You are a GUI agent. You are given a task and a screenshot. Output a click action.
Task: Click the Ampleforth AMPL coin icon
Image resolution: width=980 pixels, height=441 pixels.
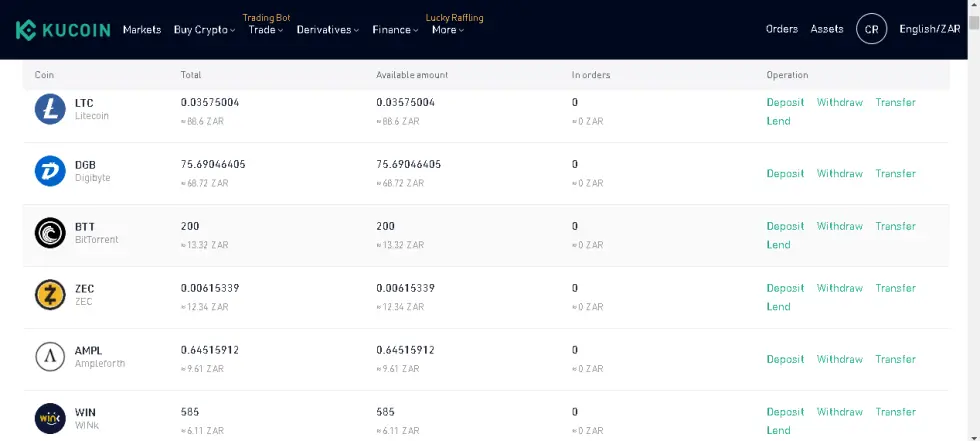[50, 357]
